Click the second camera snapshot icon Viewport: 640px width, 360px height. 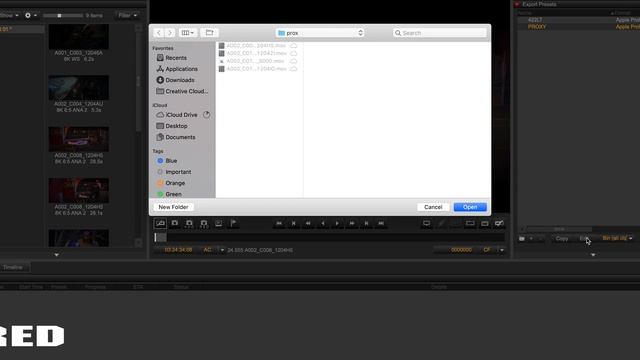(x=189, y=223)
